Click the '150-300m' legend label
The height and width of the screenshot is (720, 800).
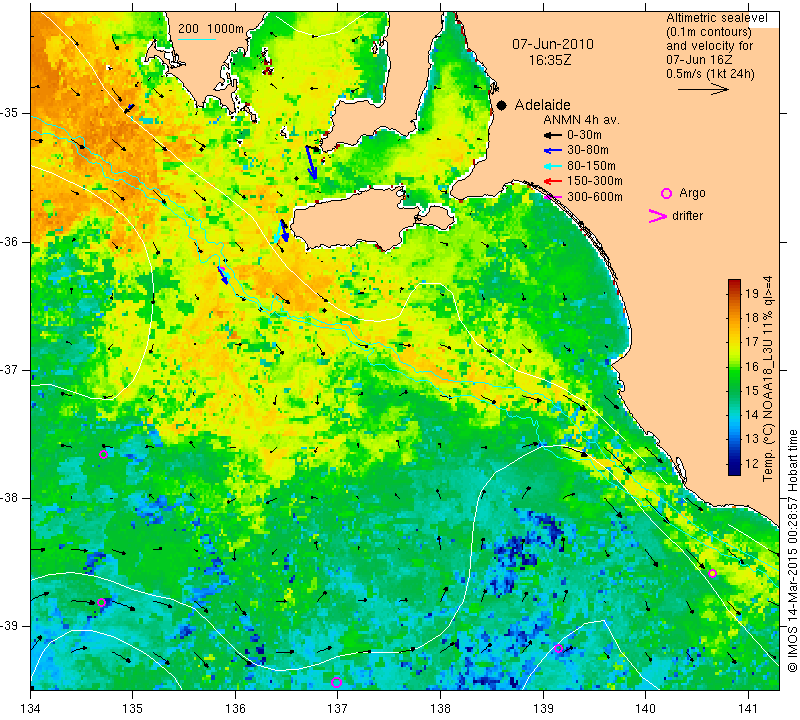point(595,181)
